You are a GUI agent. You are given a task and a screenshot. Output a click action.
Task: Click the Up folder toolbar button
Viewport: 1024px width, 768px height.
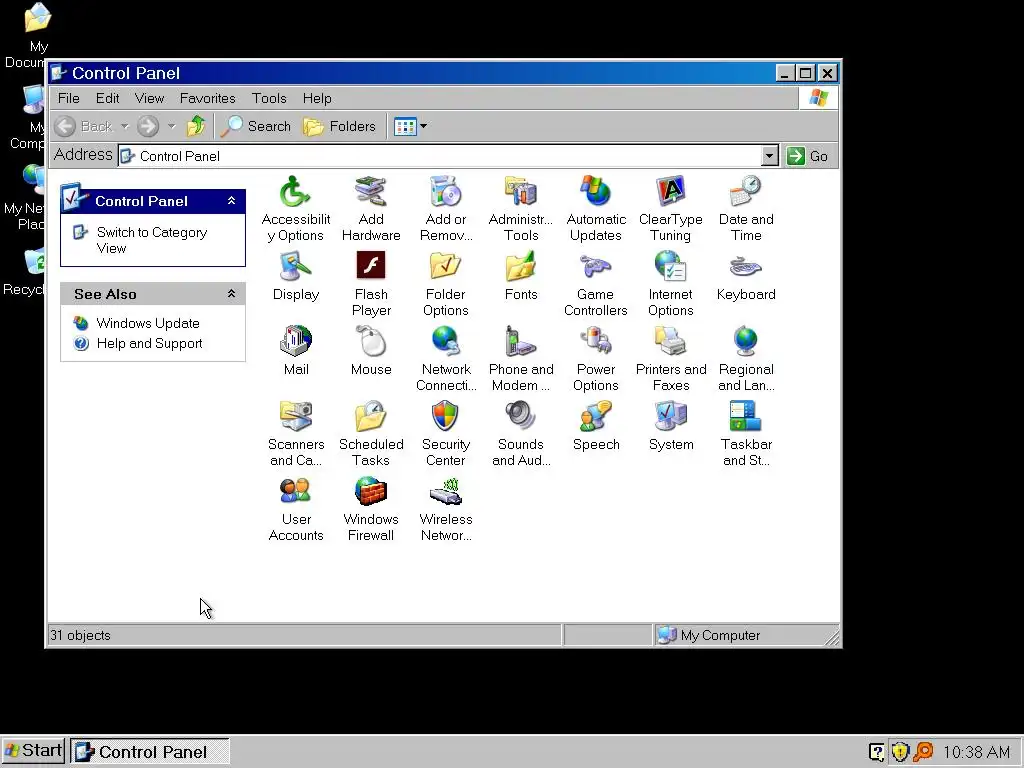pyautogui.click(x=195, y=126)
